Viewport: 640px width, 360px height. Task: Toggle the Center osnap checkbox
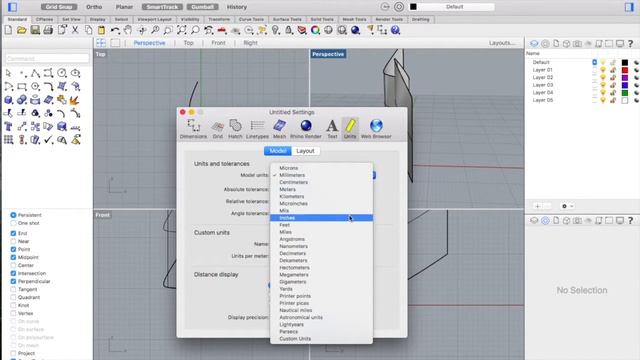[13, 265]
